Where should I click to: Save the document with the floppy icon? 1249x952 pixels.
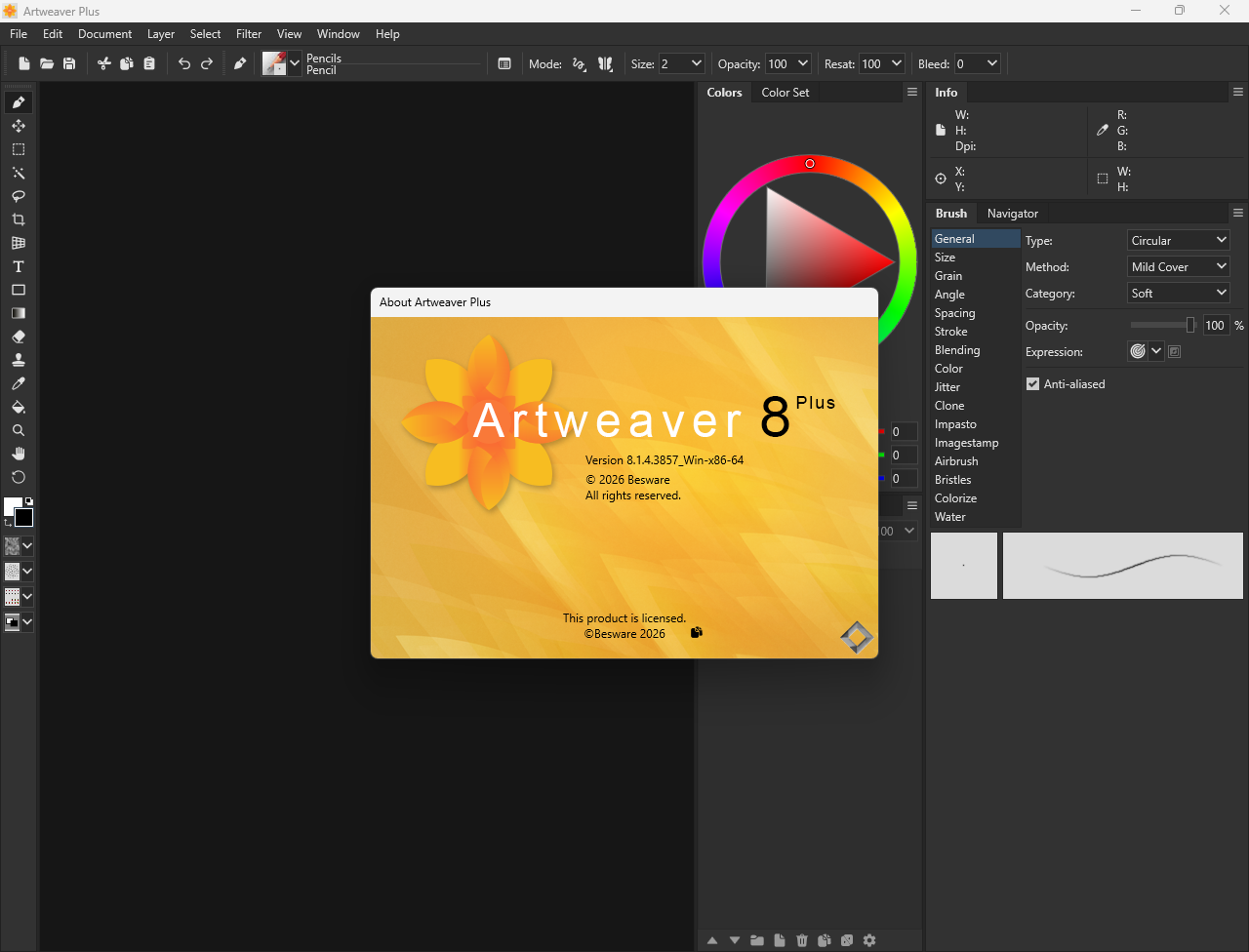[x=69, y=63]
